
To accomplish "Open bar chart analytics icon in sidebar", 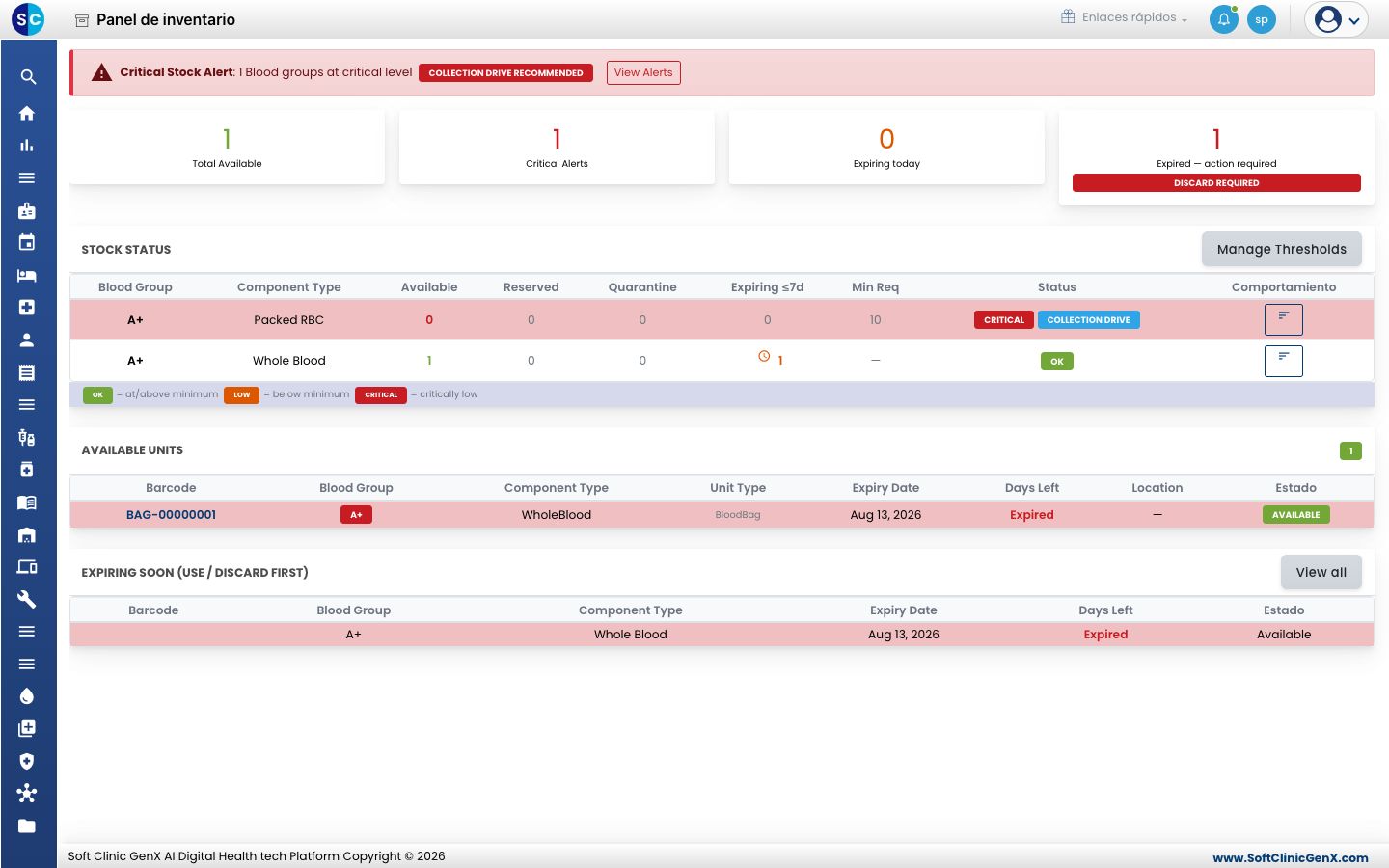I will click(x=27, y=146).
